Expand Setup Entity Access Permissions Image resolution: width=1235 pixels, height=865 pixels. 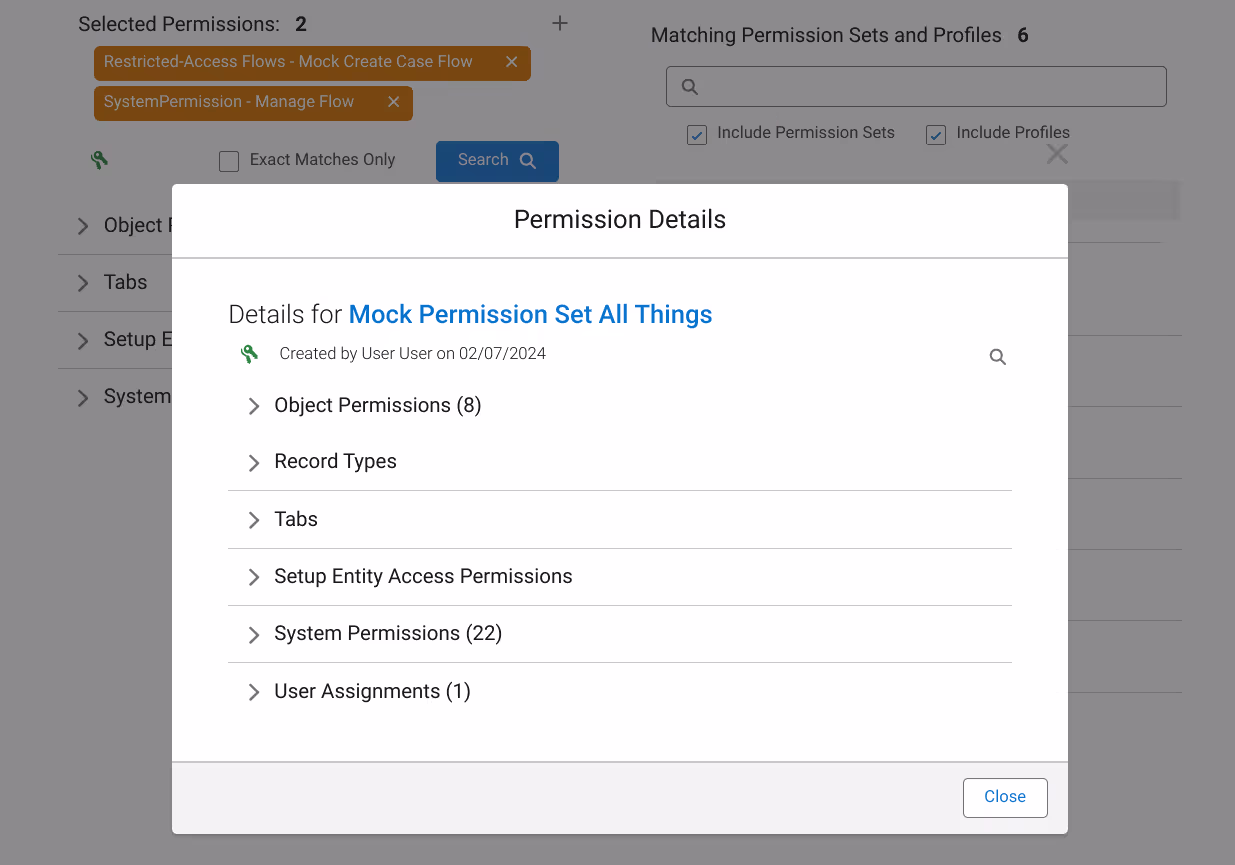(x=620, y=577)
